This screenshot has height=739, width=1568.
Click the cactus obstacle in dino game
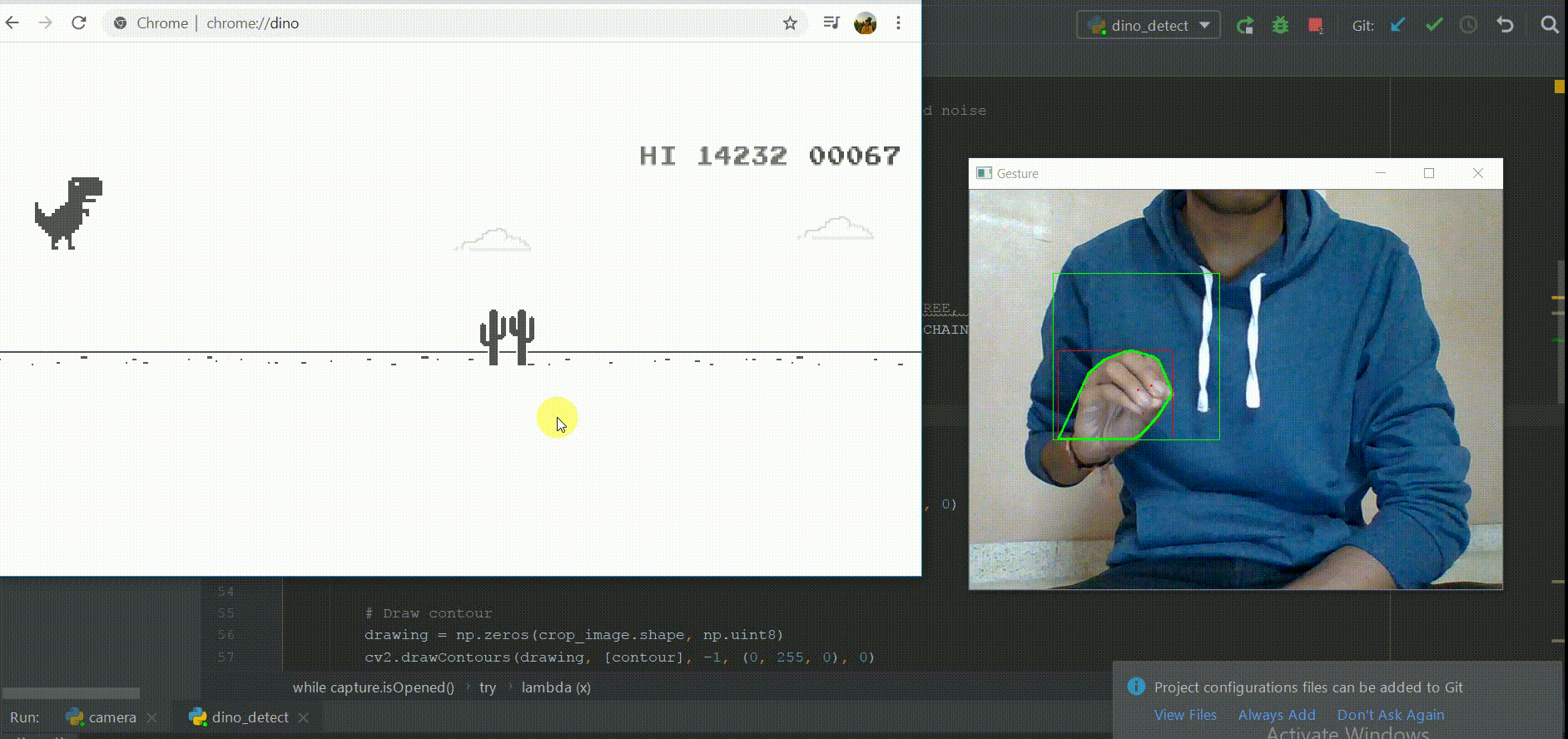[x=508, y=337]
